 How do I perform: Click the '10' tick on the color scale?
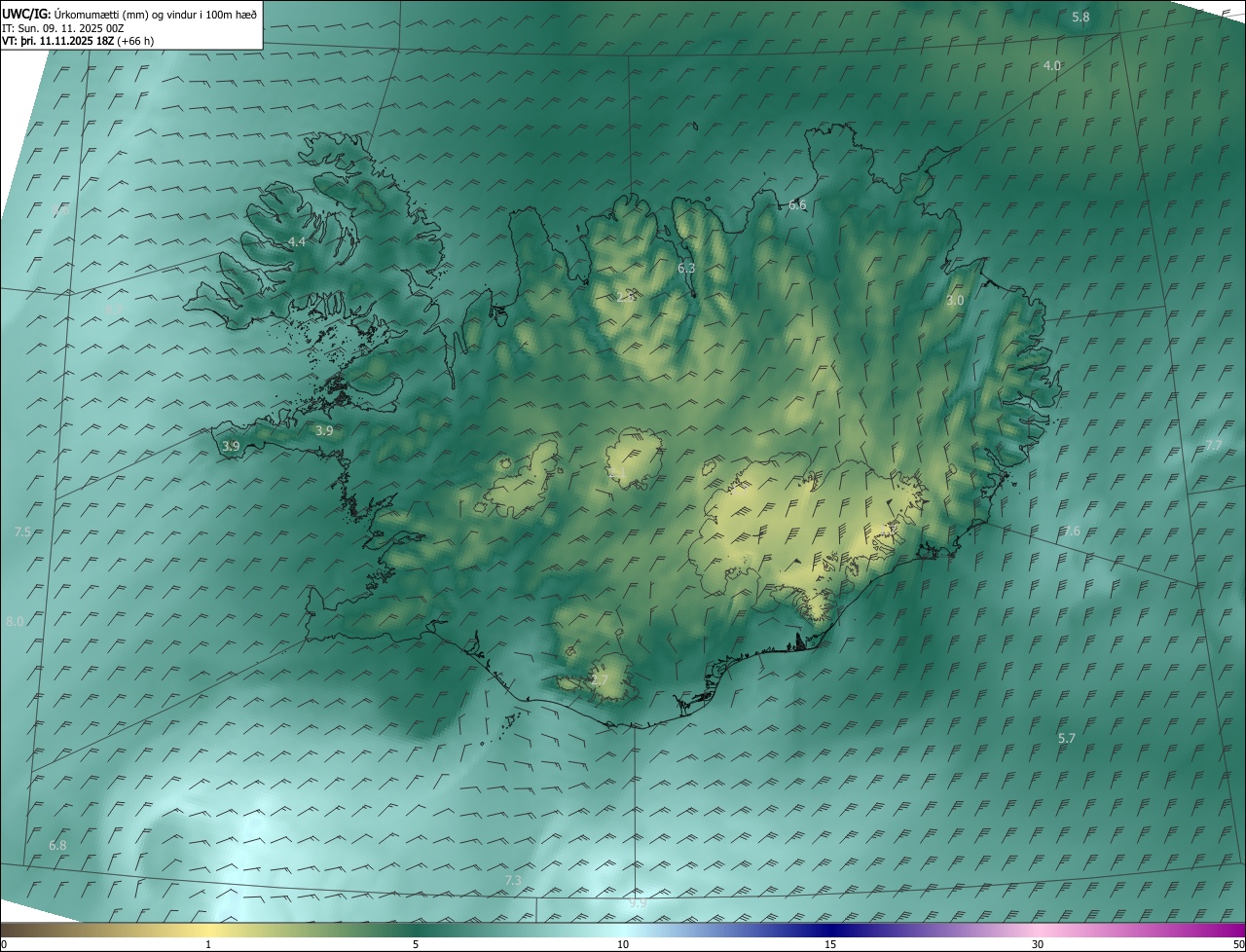pyautogui.click(x=623, y=944)
